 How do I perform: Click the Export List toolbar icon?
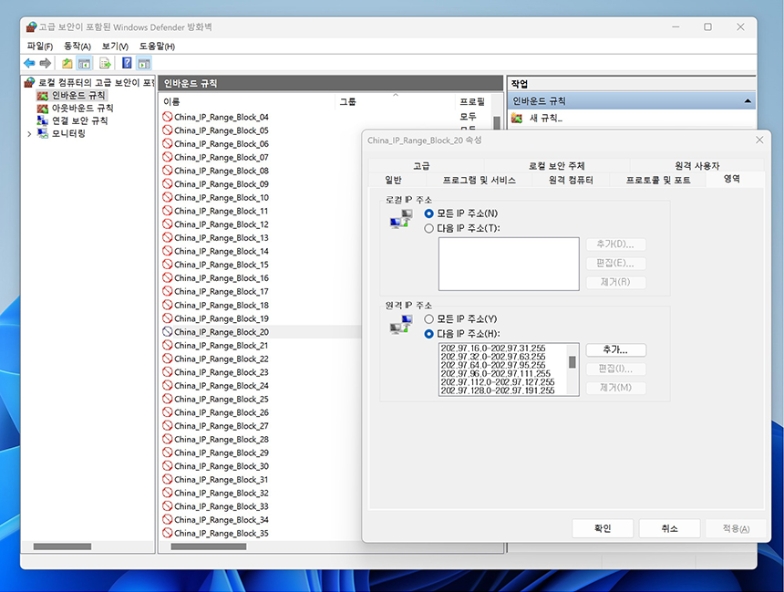(105, 63)
